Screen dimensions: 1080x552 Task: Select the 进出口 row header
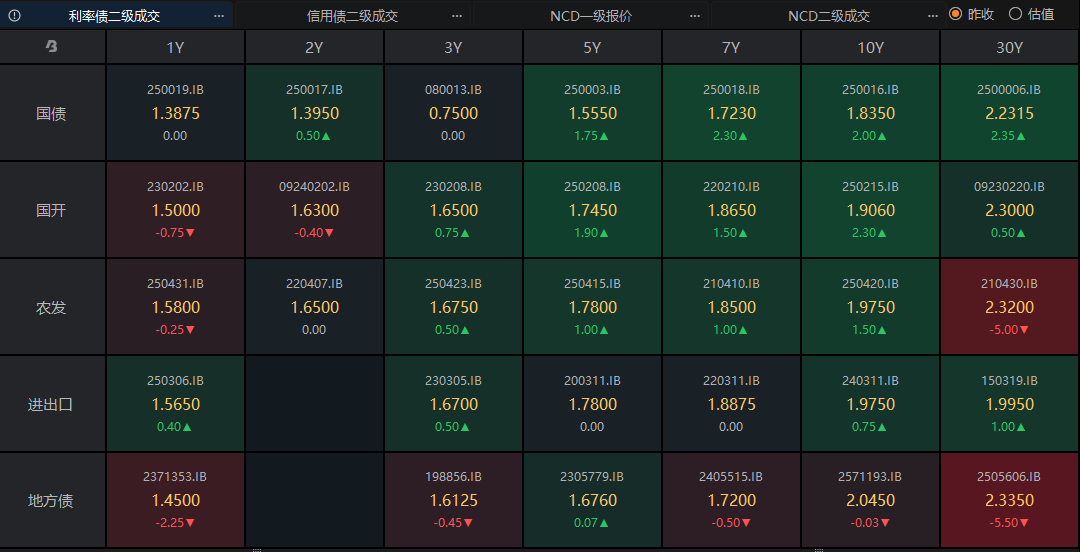[x=52, y=404]
